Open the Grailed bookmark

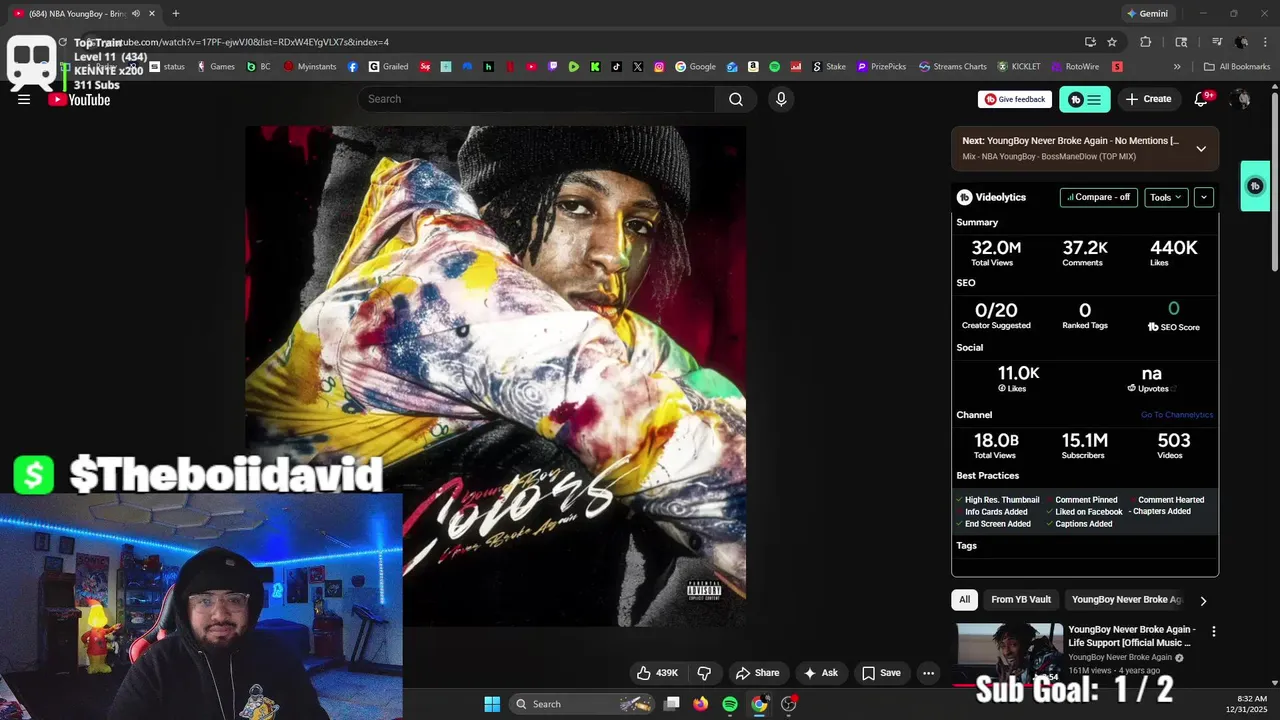[x=389, y=67]
